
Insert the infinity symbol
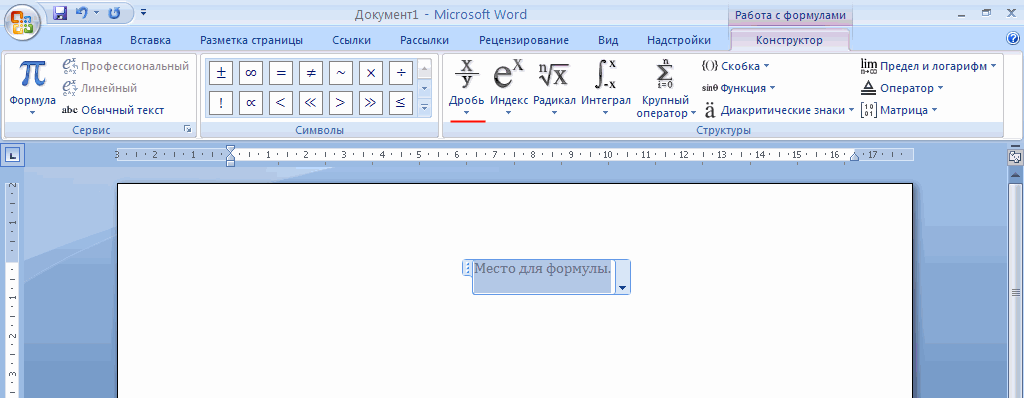(251, 73)
